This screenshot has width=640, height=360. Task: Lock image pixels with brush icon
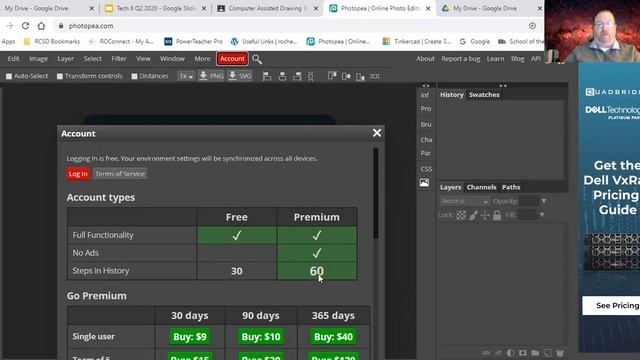[x=473, y=215]
